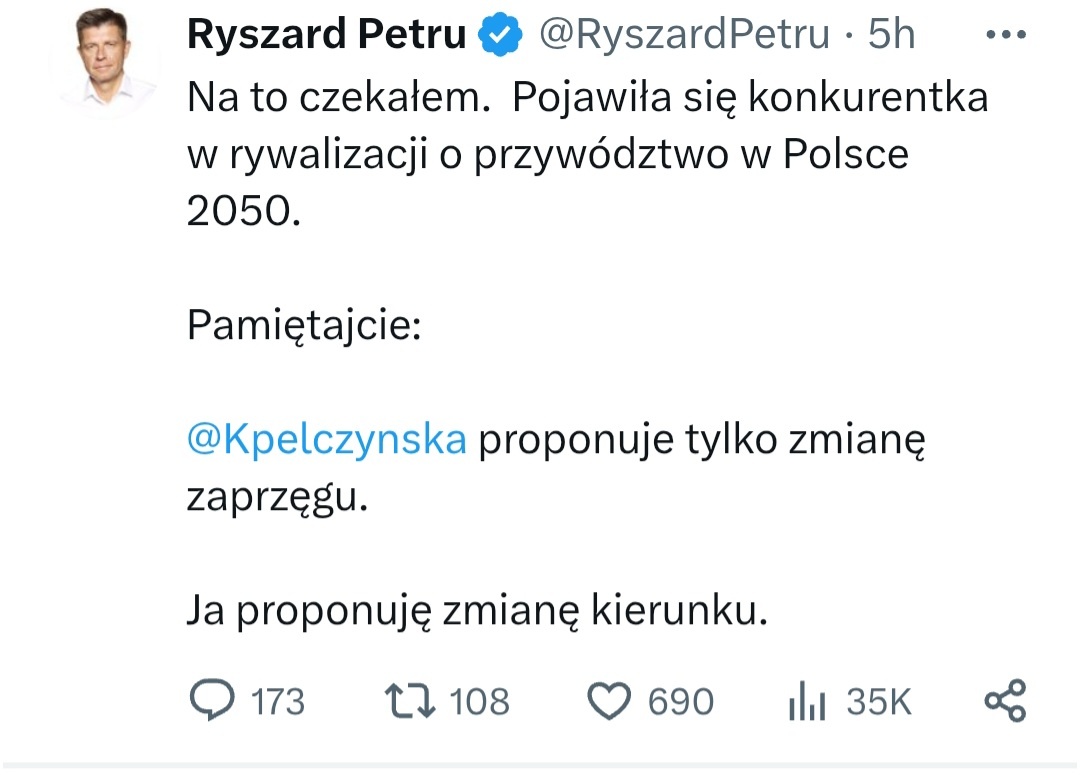Click the display name Ryszard Petru
Image resolution: width=1080 pixels, height=777 pixels.
[x=326, y=36]
